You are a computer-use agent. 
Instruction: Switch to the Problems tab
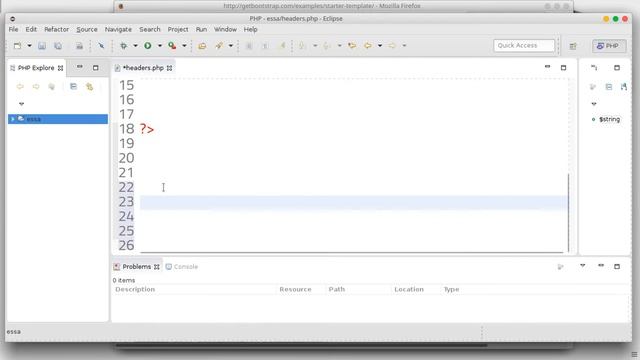(x=137, y=267)
